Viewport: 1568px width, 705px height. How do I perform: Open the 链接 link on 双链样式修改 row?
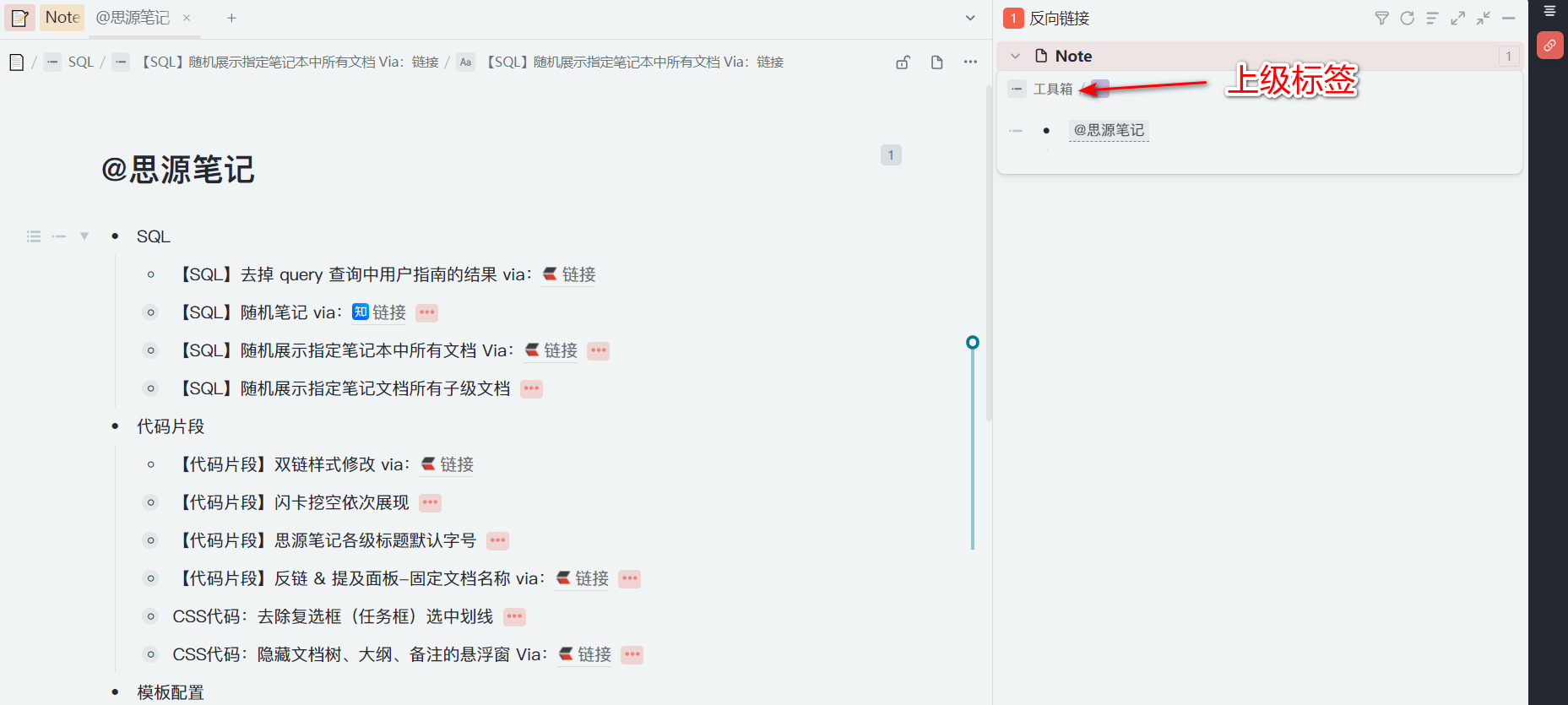click(447, 465)
